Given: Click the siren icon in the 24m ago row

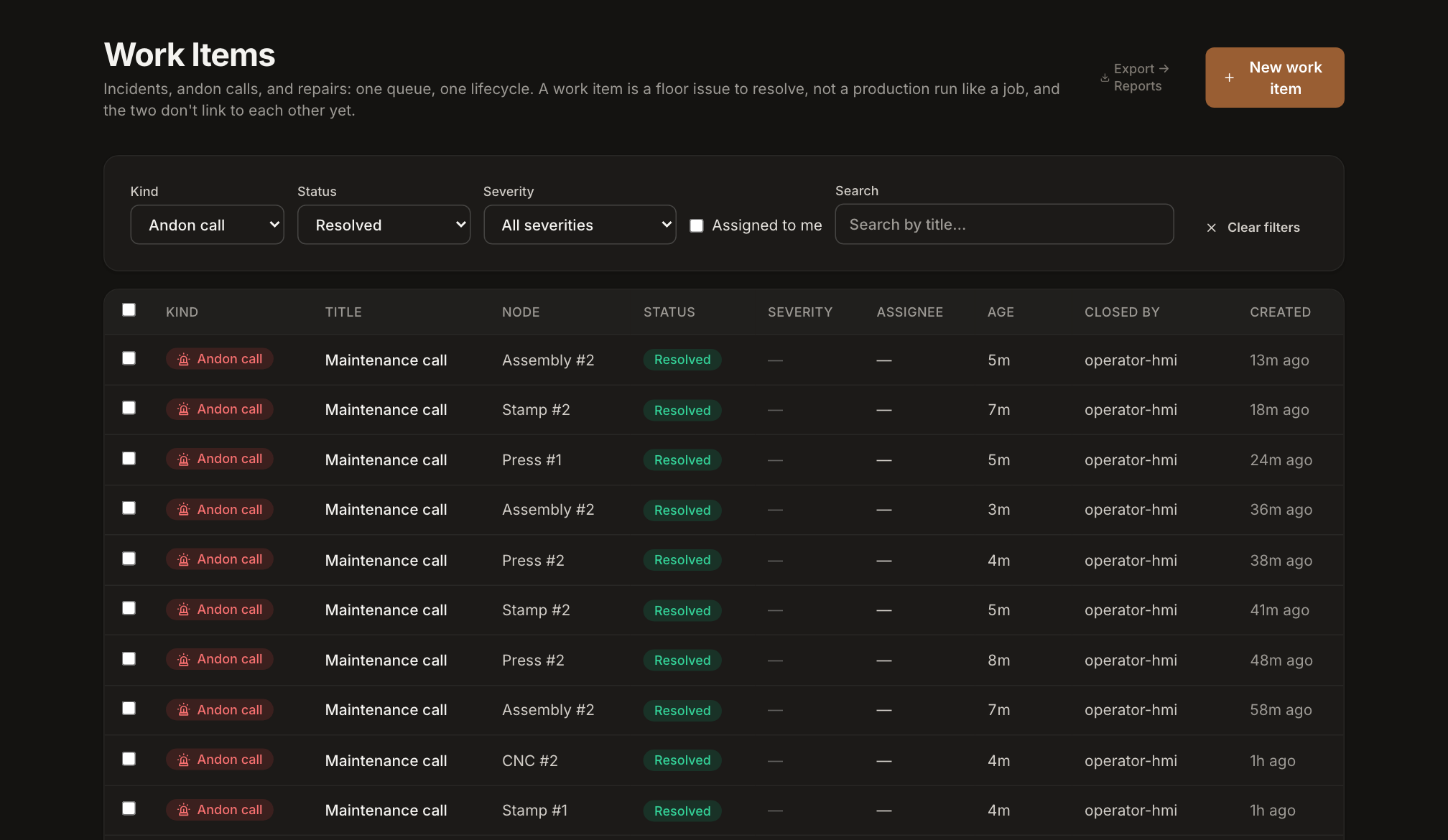Looking at the screenshot, I should point(184,459).
